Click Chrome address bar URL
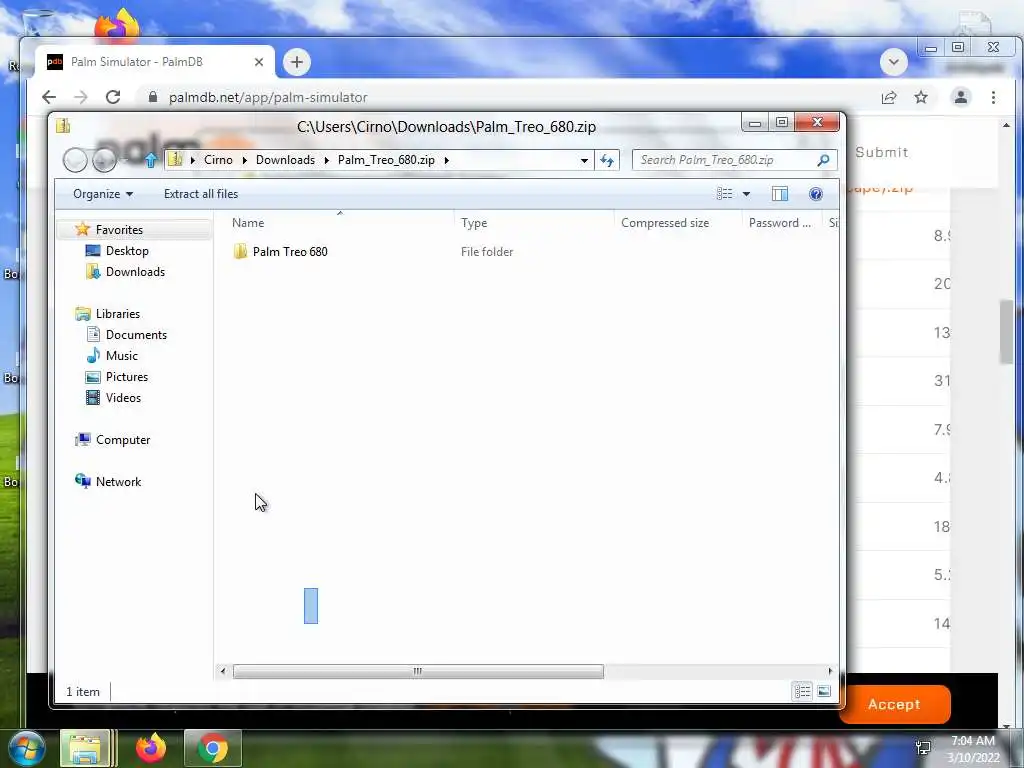This screenshot has width=1024, height=768. (268, 97)
